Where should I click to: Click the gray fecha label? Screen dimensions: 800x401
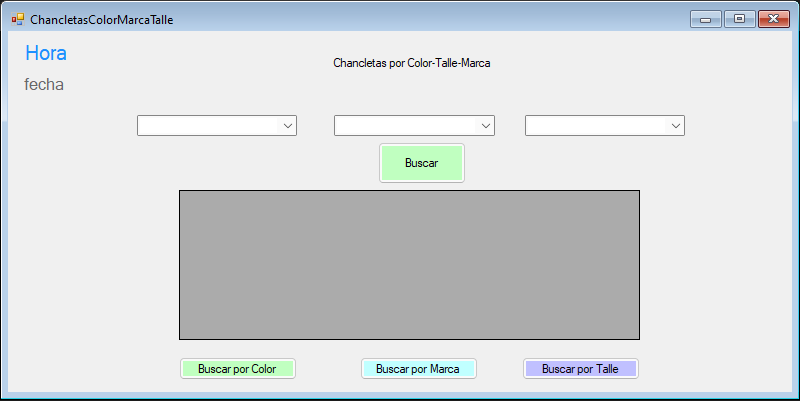44,84
